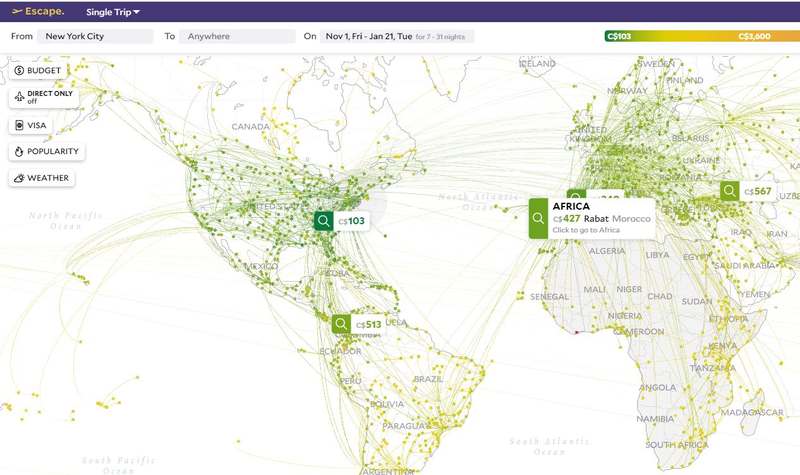Open the Weather filter
This screenshot has width=800, height=475.
point(41,178)
